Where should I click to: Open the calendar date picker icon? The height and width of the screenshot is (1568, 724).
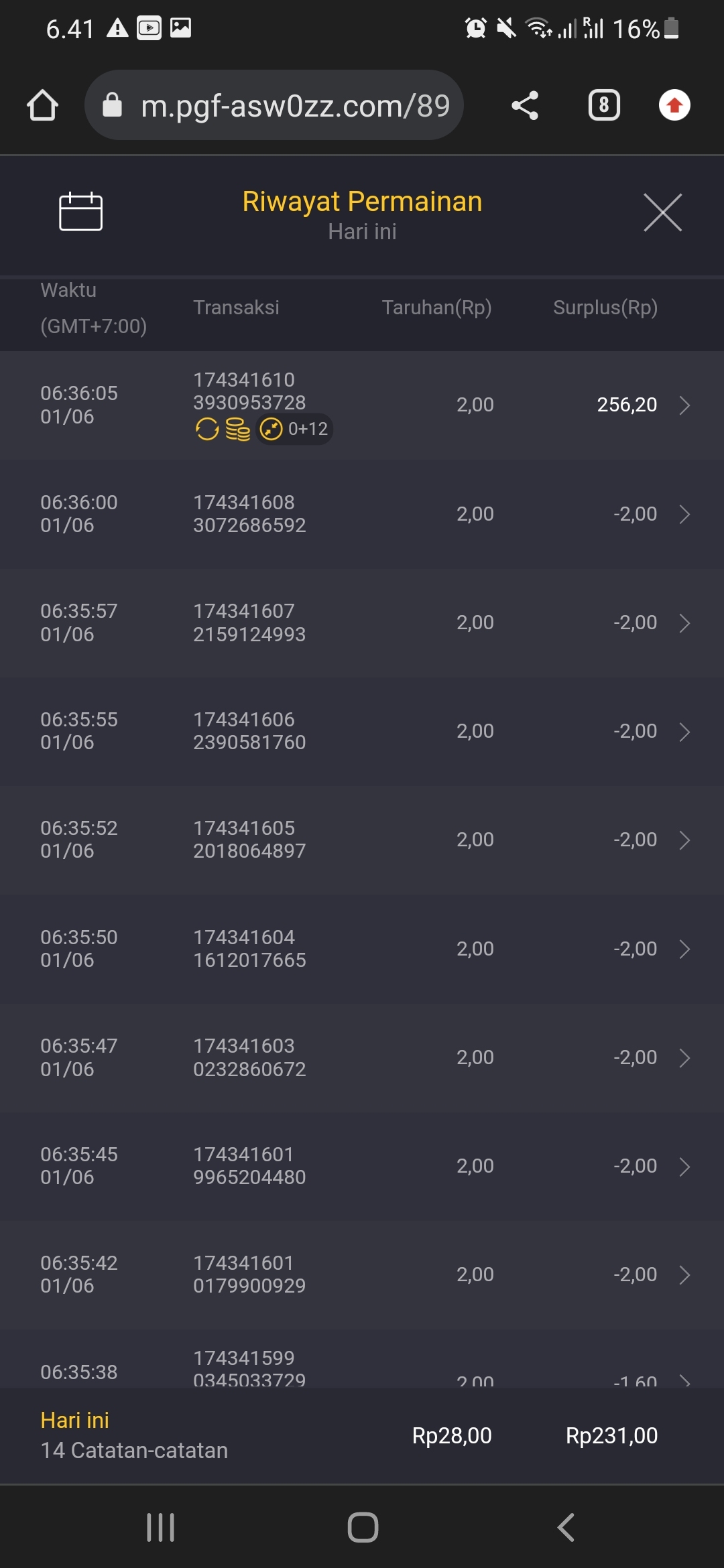click(x=80, y=212)
